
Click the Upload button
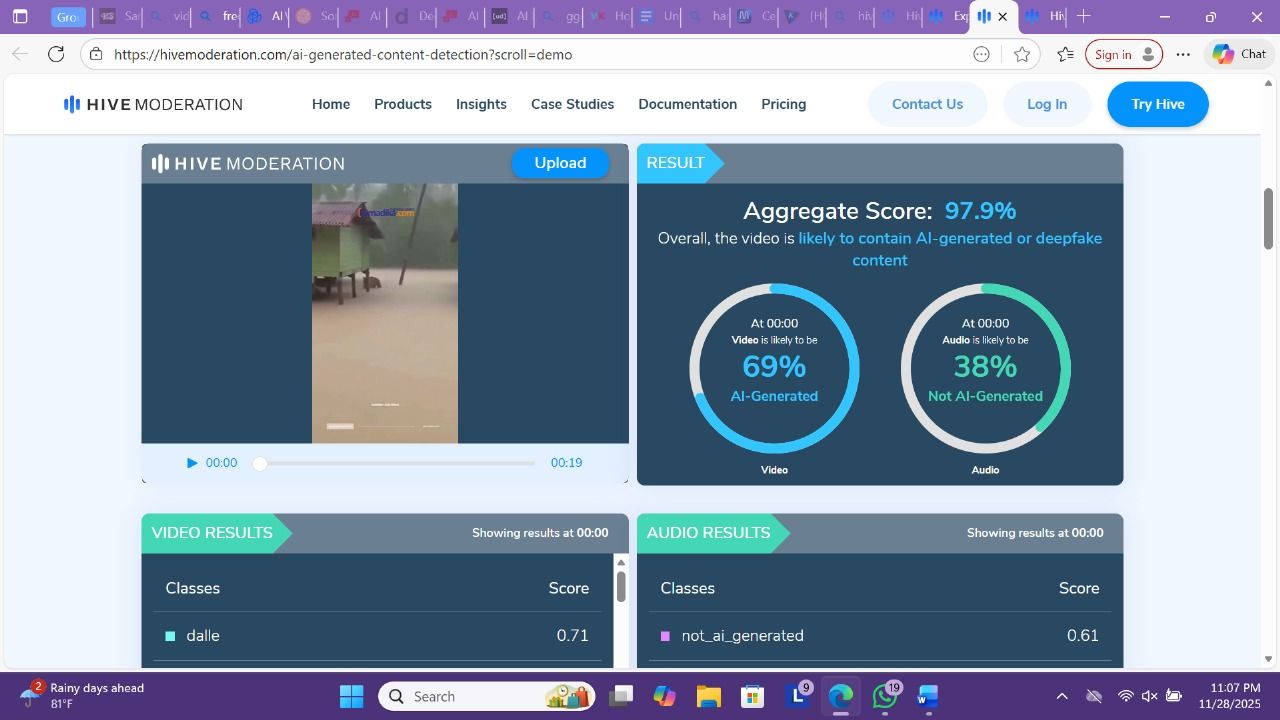click(560, 163)
